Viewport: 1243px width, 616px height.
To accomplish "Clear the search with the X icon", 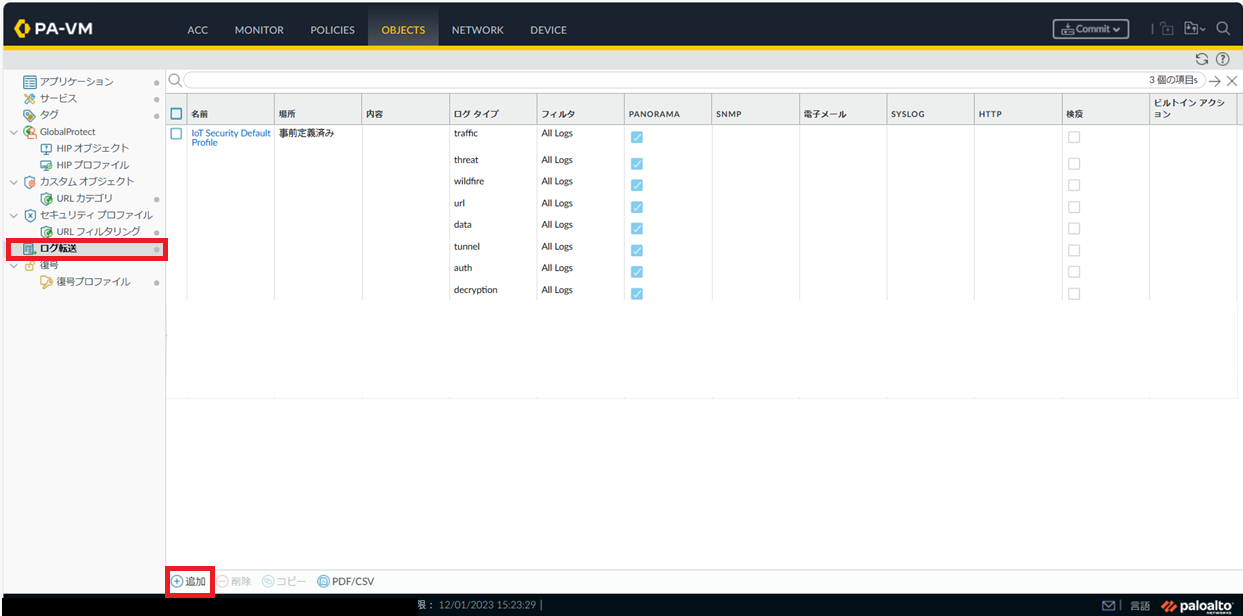I will (1232, 80).
